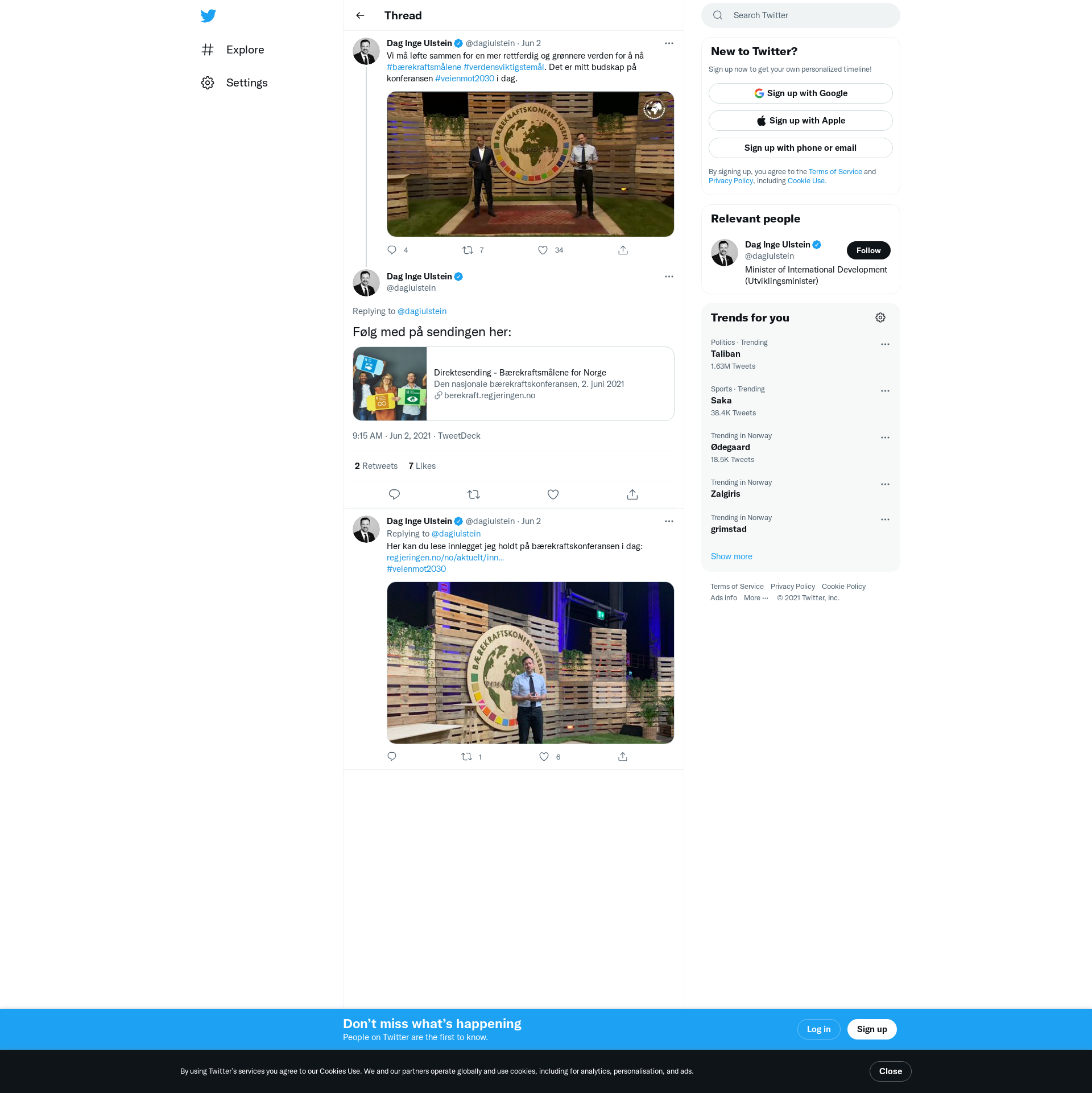Screen dimensions: 1092x1093
Task: Click Log in on the bottom banner
Action: pyautogui.click(x=818, y=1029)
